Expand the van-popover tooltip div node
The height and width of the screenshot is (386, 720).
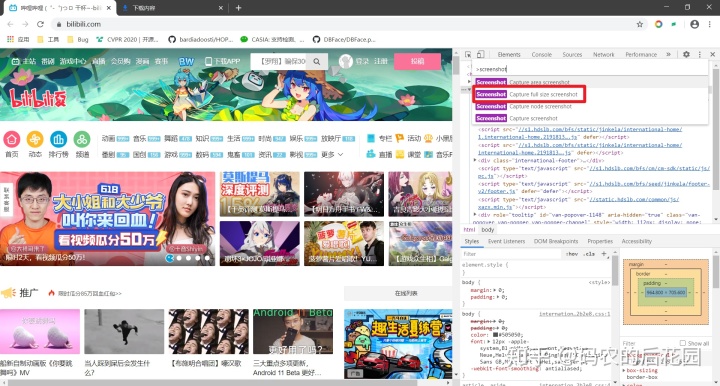[475, 214]
